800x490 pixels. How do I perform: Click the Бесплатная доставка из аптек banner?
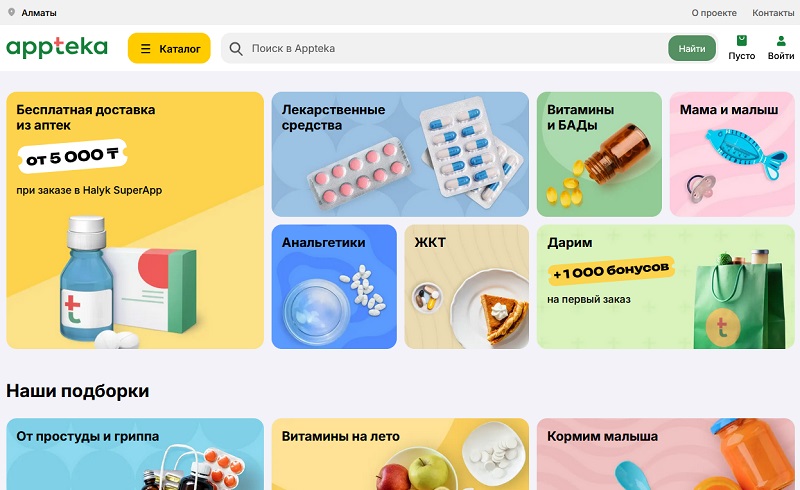[135, 220]
